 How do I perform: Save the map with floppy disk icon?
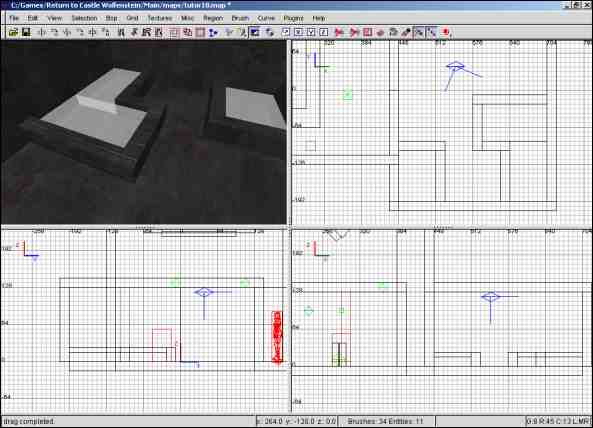tap(26, 33)
